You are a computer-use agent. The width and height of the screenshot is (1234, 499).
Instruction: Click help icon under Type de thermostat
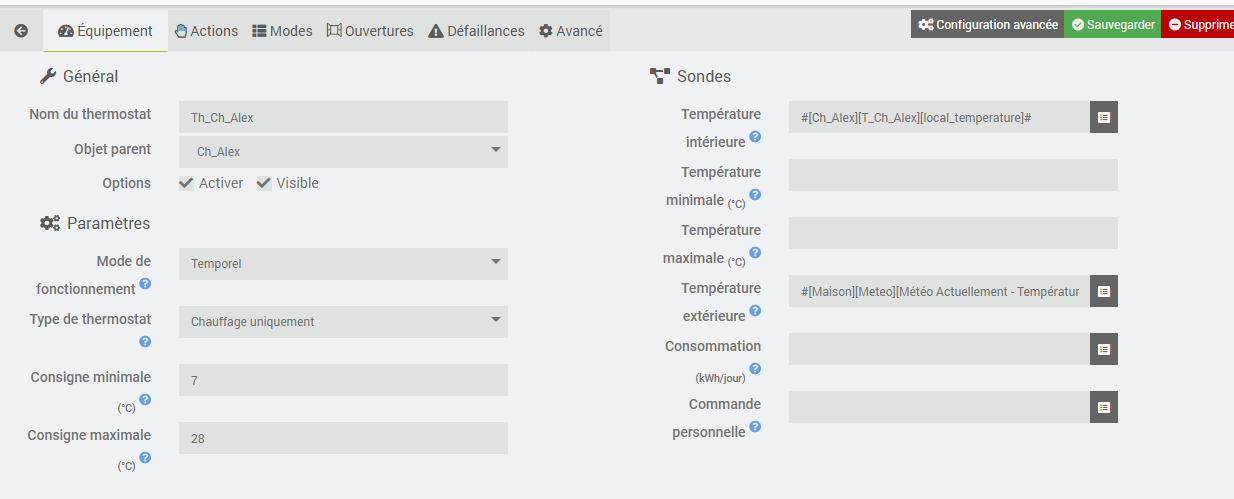(x=145, y=342)
